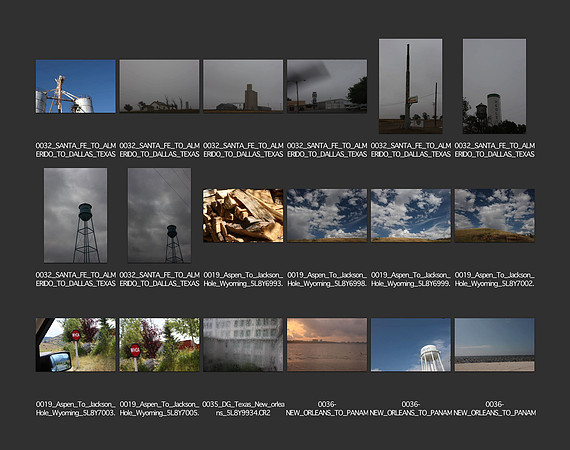Open the cloud photo labeled 5L8Y6998
570x450 pixels.
click(x=327, y=216)
